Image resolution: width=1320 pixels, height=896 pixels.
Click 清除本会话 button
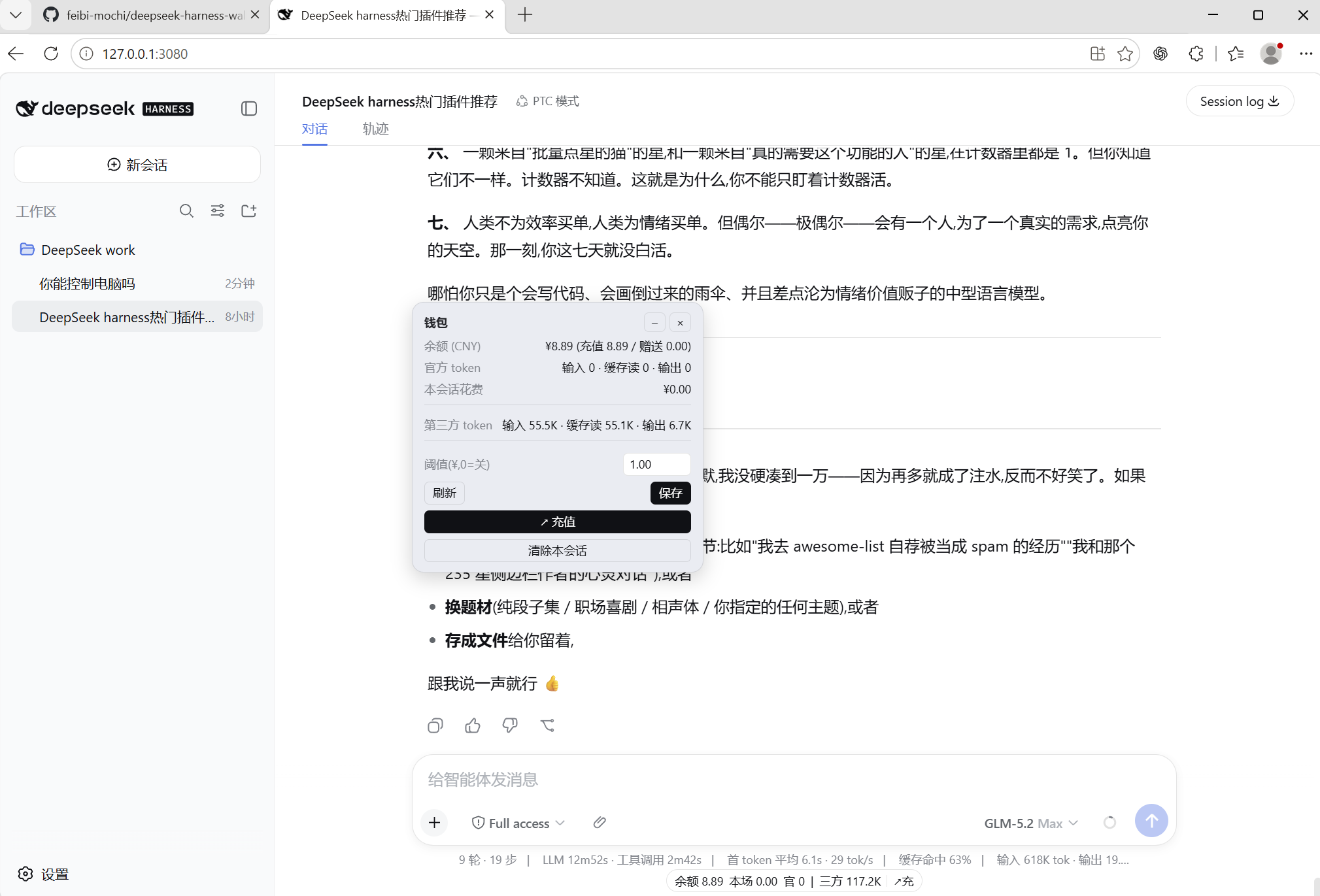tap(558, 550)
